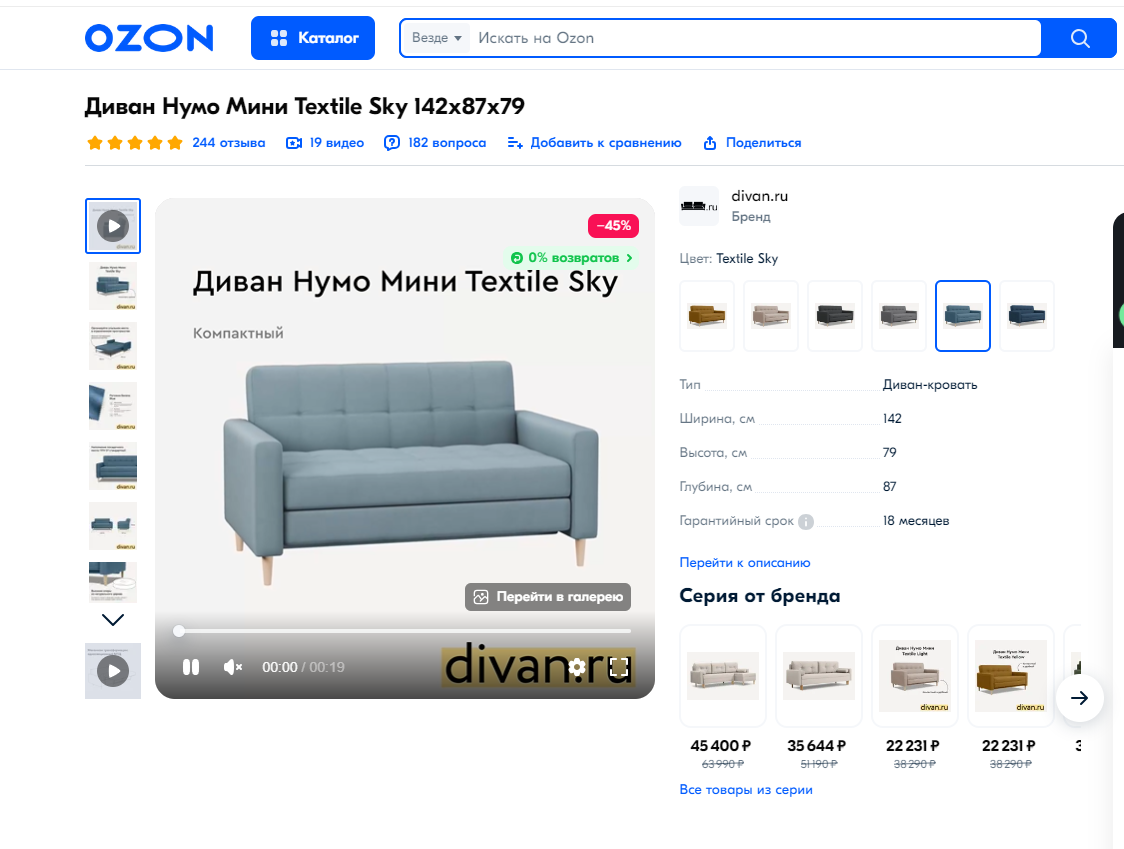Open the Textile Light sofa card
This screenshot has width=1124, height=849.
tap(915, 675)
